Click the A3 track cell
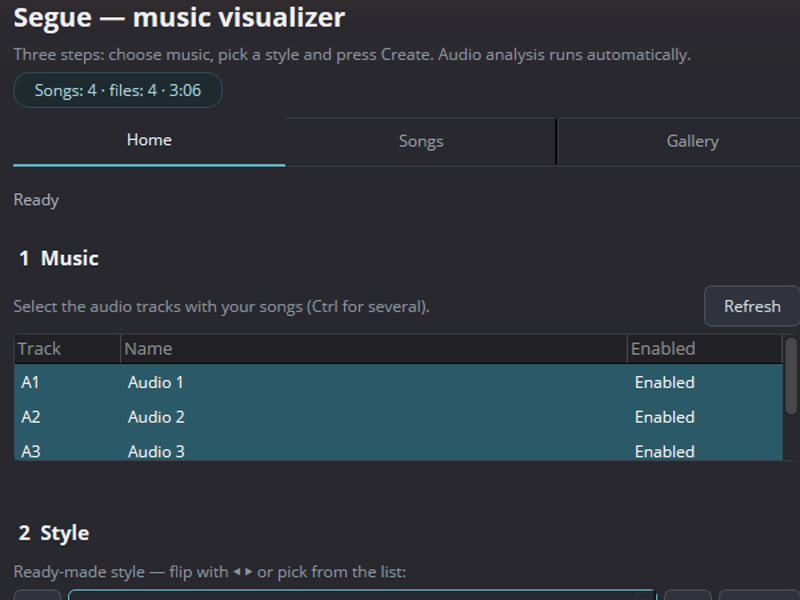This screenshot has width=800, height=600. pos(31,451)
